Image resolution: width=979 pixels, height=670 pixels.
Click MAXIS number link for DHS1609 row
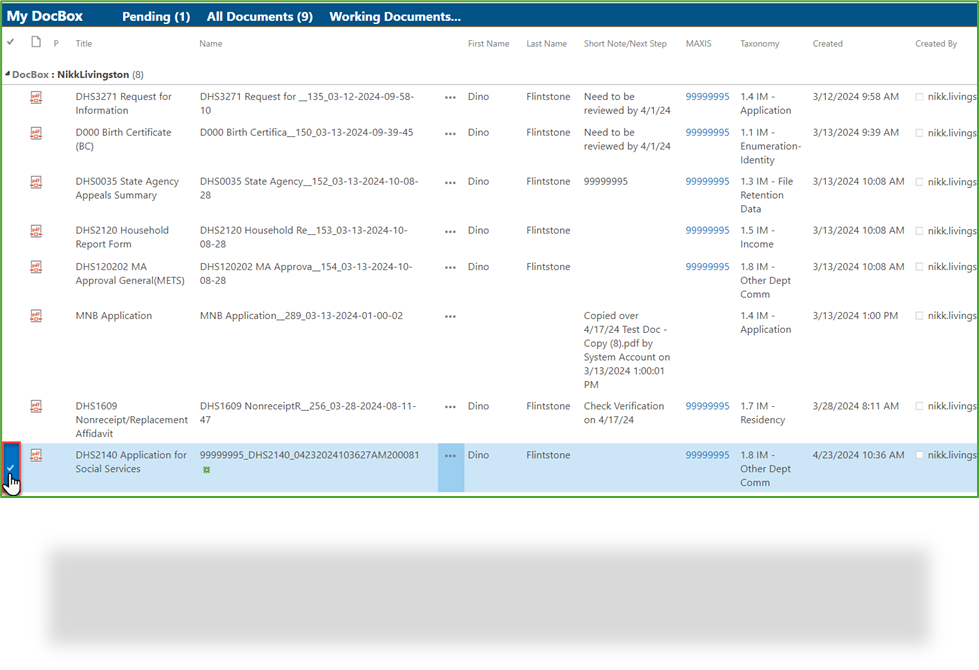pyautogui.click(x=706, y=406)
